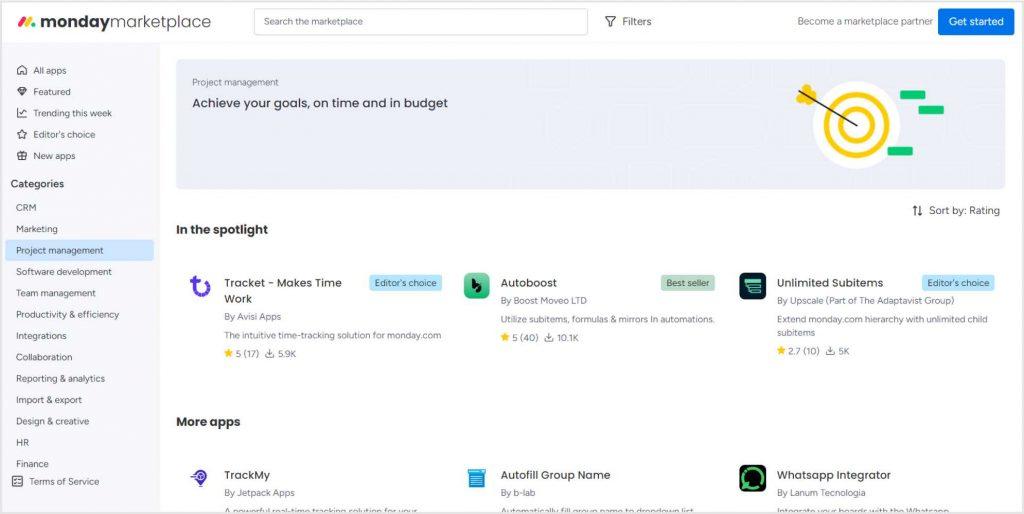1024x514 pixels.
Task: Open the Trending this week section
Action: pos(72,113)
